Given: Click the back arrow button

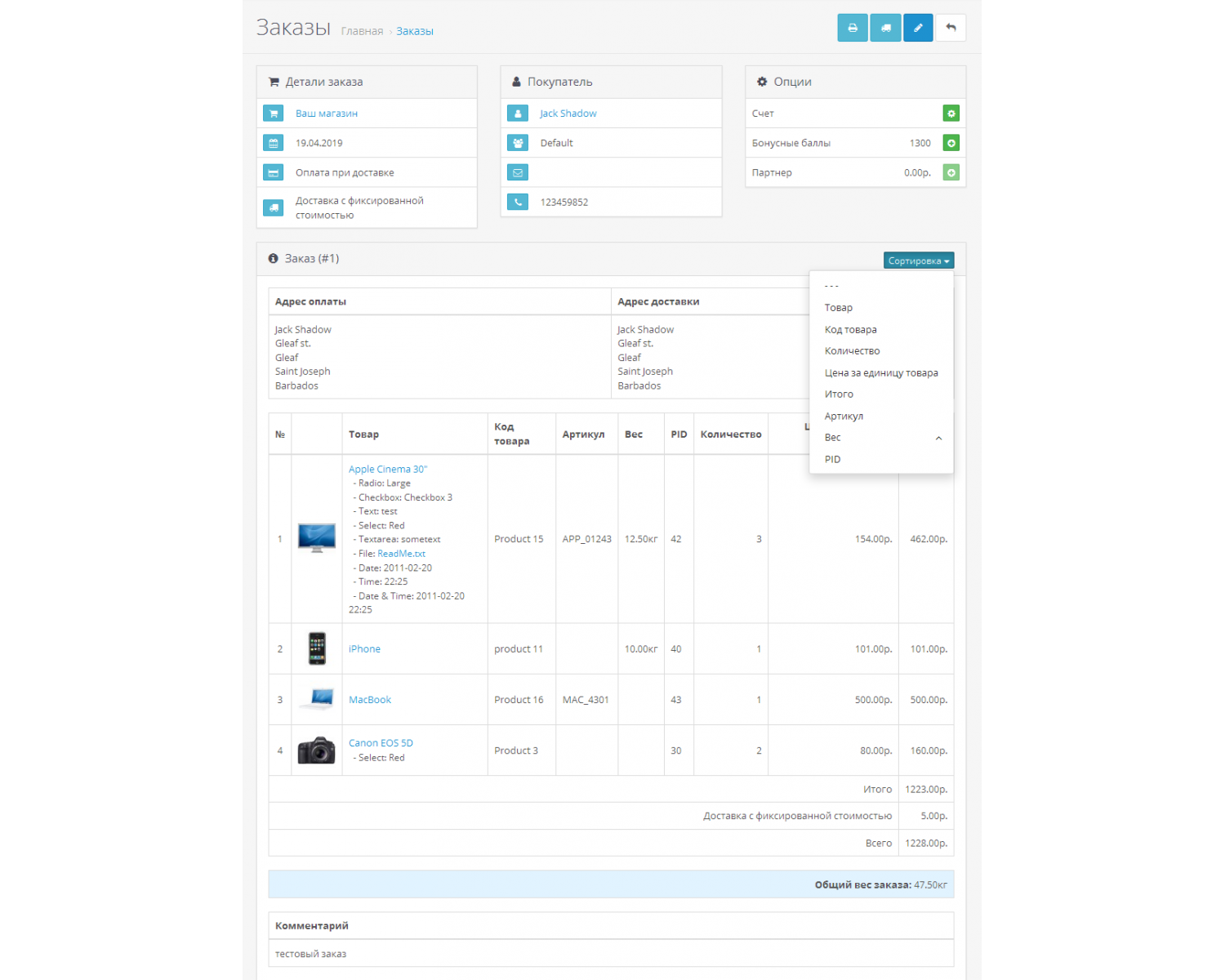Looking at the screenshot, I should tap(951, 28).
